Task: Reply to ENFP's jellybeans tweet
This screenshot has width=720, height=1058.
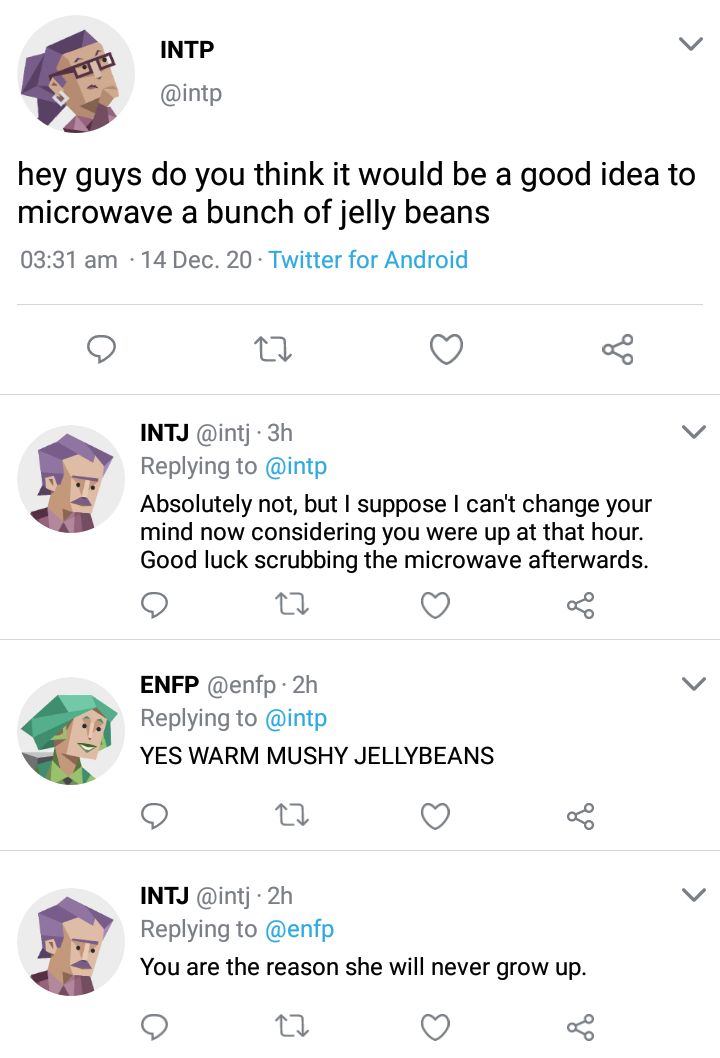Action: 154,817
